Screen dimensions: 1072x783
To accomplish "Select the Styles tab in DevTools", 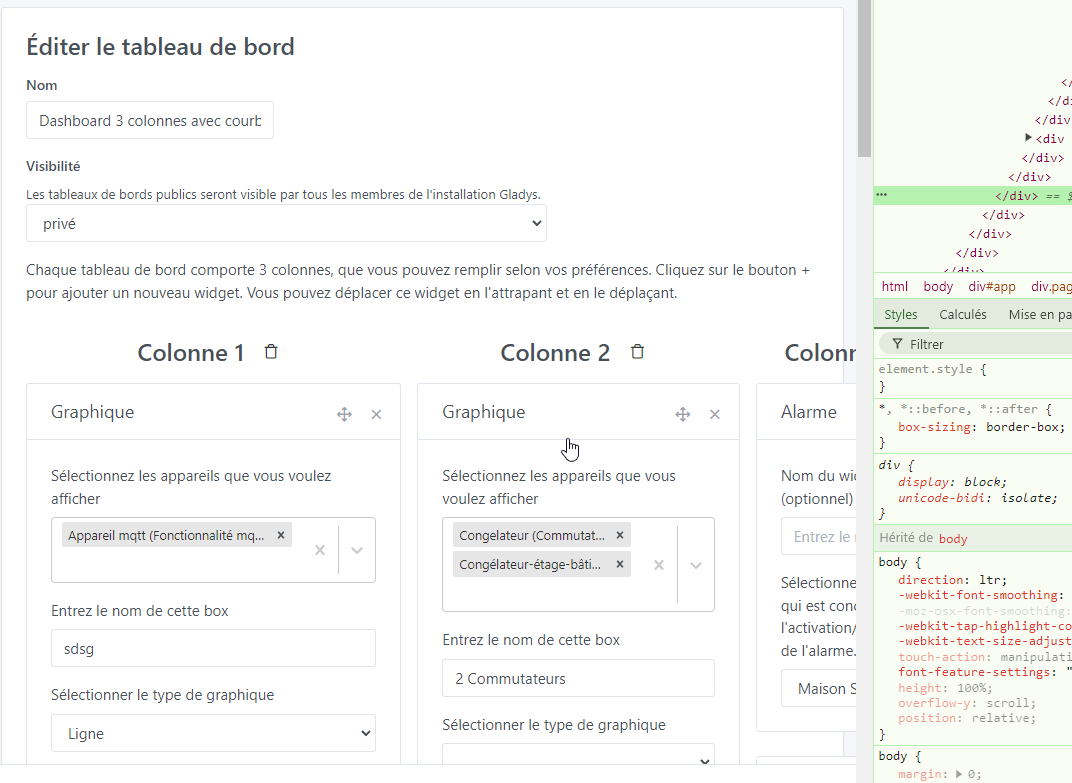I will pyautogui.click(x=900, y=314).
